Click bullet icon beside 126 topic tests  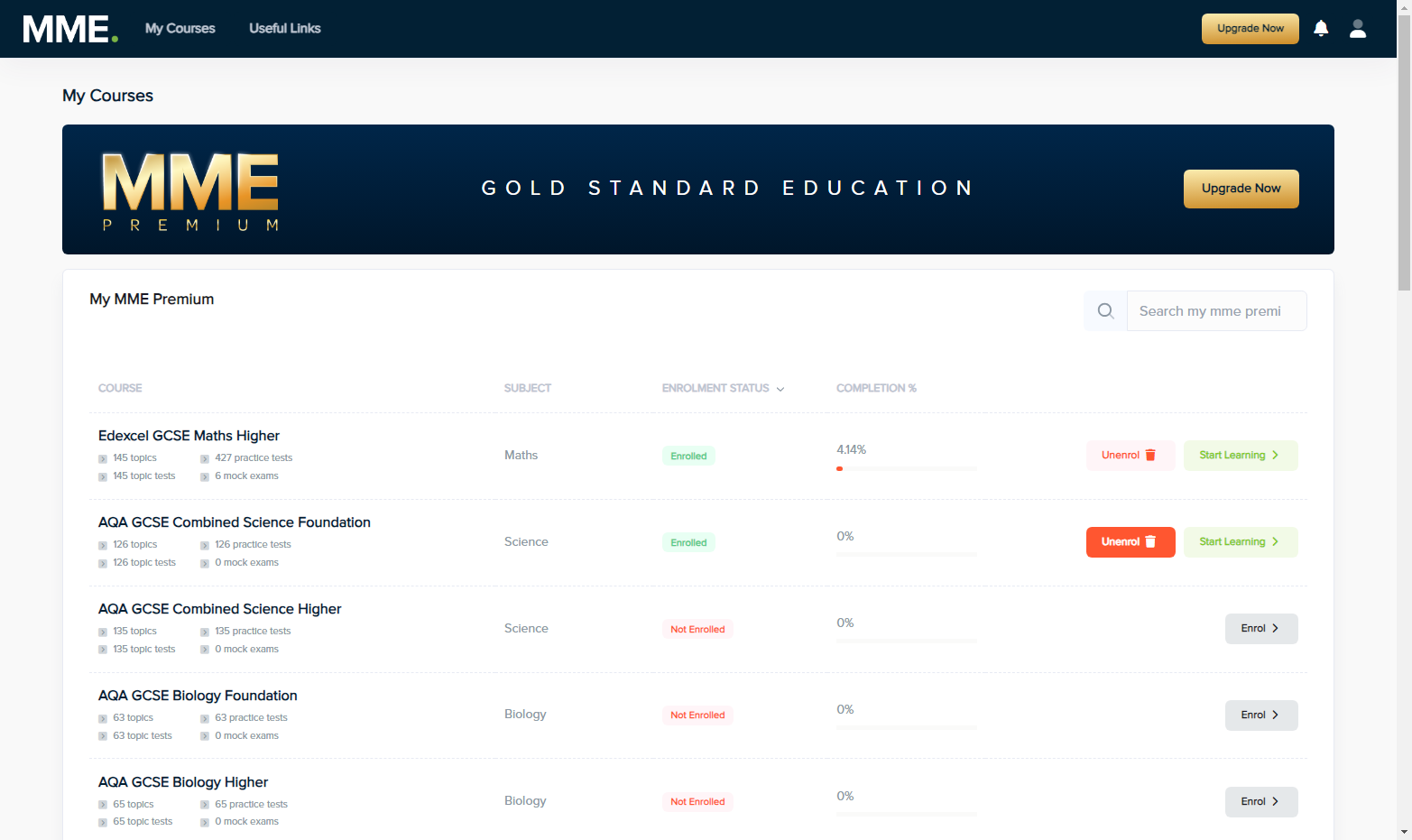[103, 564]
